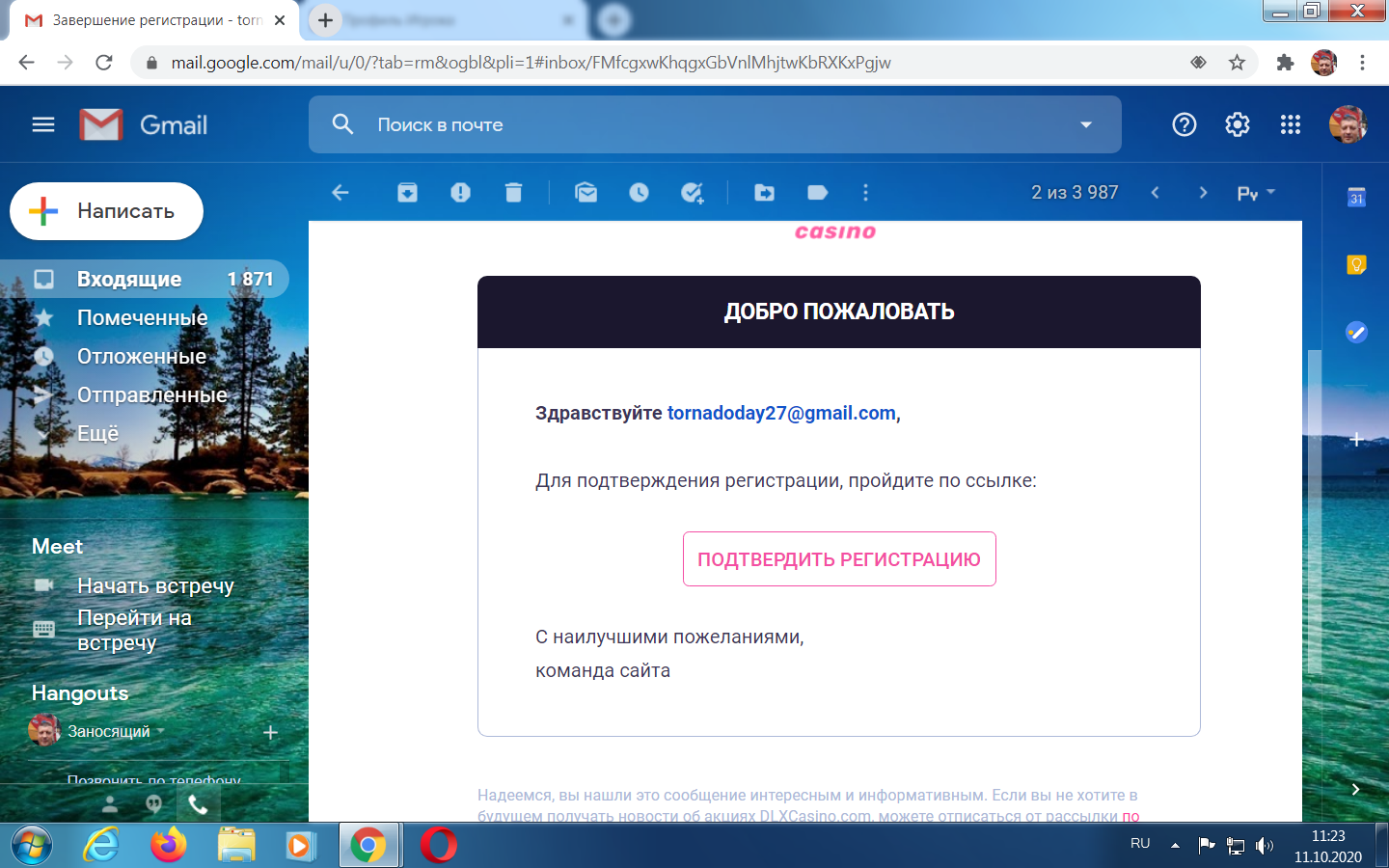Click Начать встречу in Meet
This screenshot has height=868, width=1389.
(x=155, y=585)
